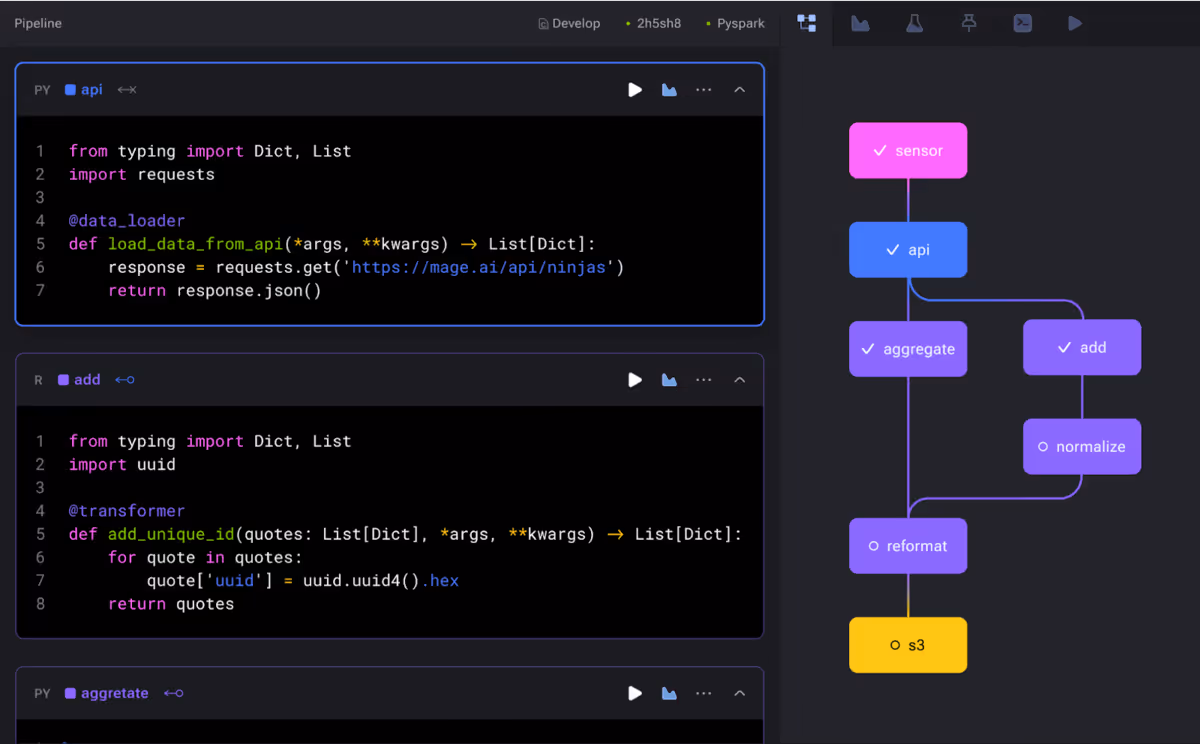Viewport: 1200px width, 744px height.
Task: Click 'for quote in quotes:' code line
Action: (205, 557)
